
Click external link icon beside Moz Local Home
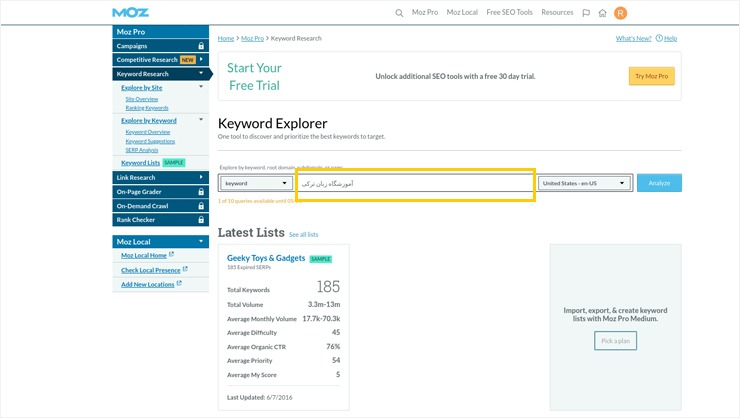(x=171, y=254)
